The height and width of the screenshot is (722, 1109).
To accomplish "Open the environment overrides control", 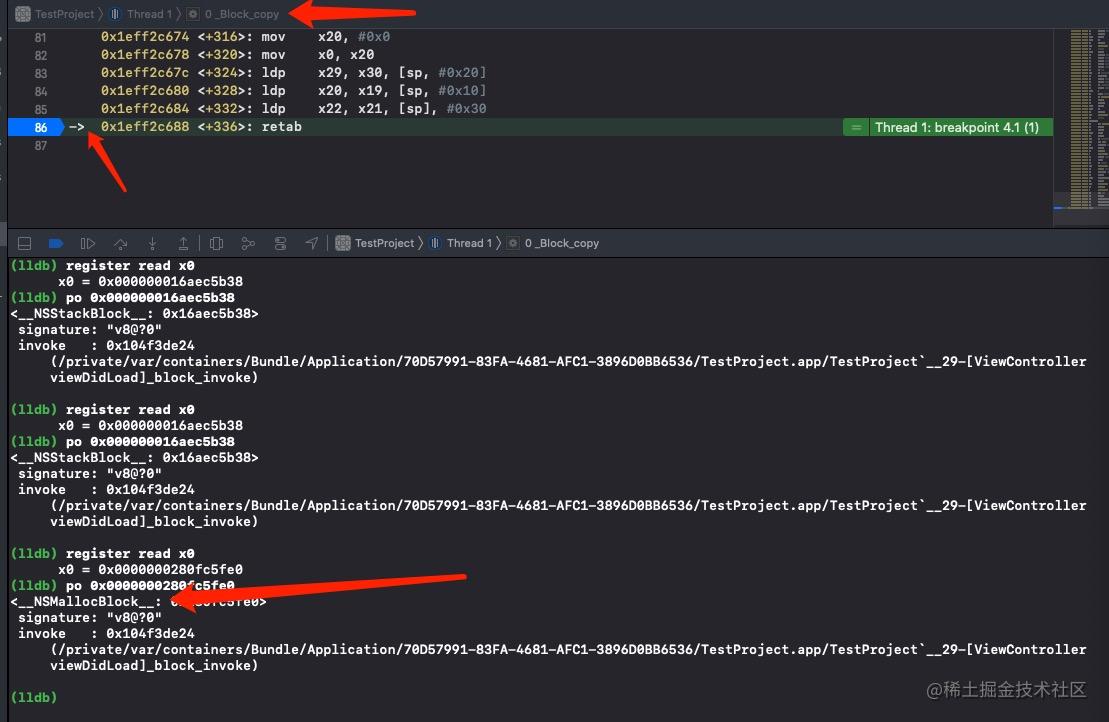I will [280, 243].
